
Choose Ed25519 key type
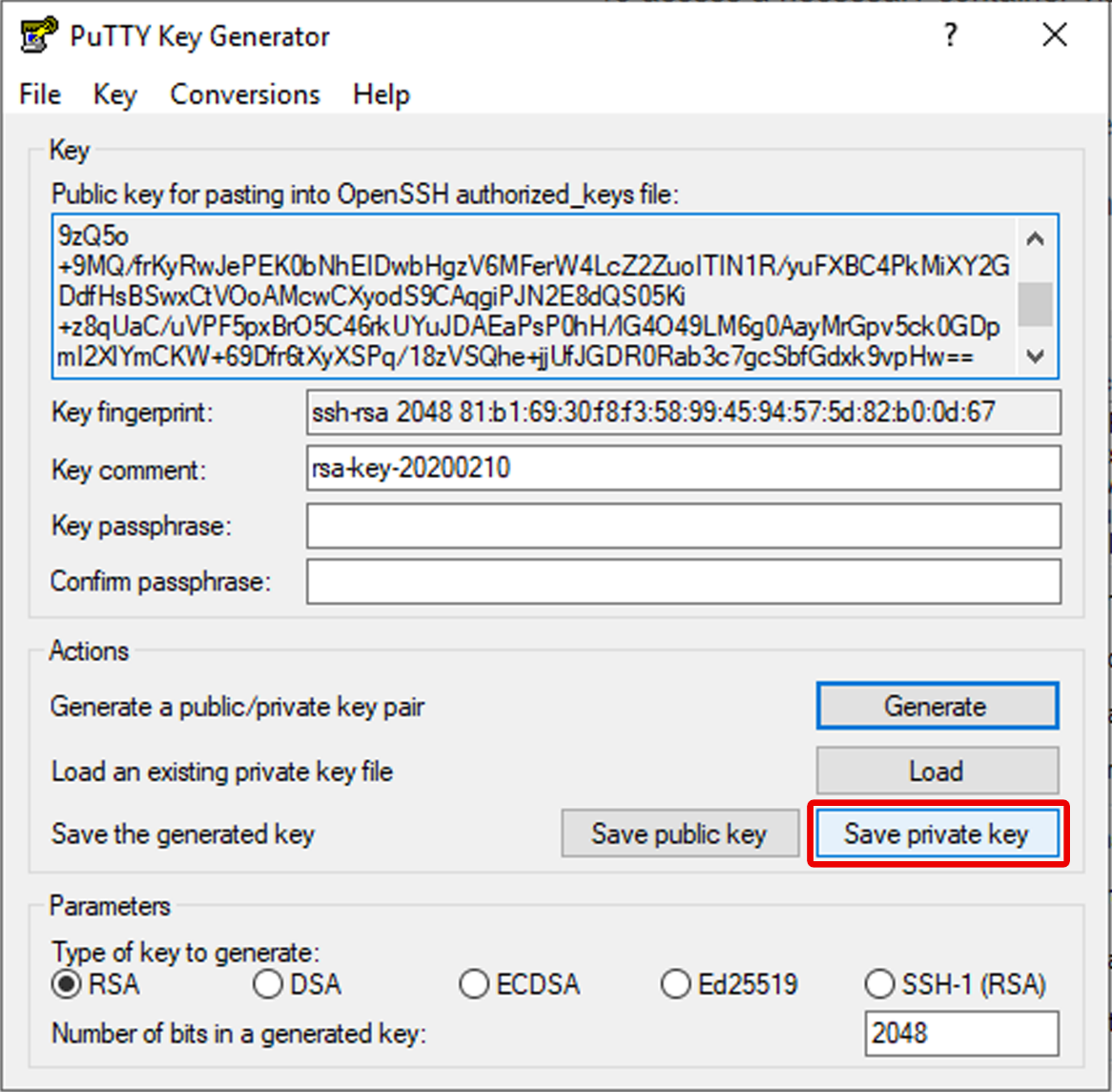point(675,984)
